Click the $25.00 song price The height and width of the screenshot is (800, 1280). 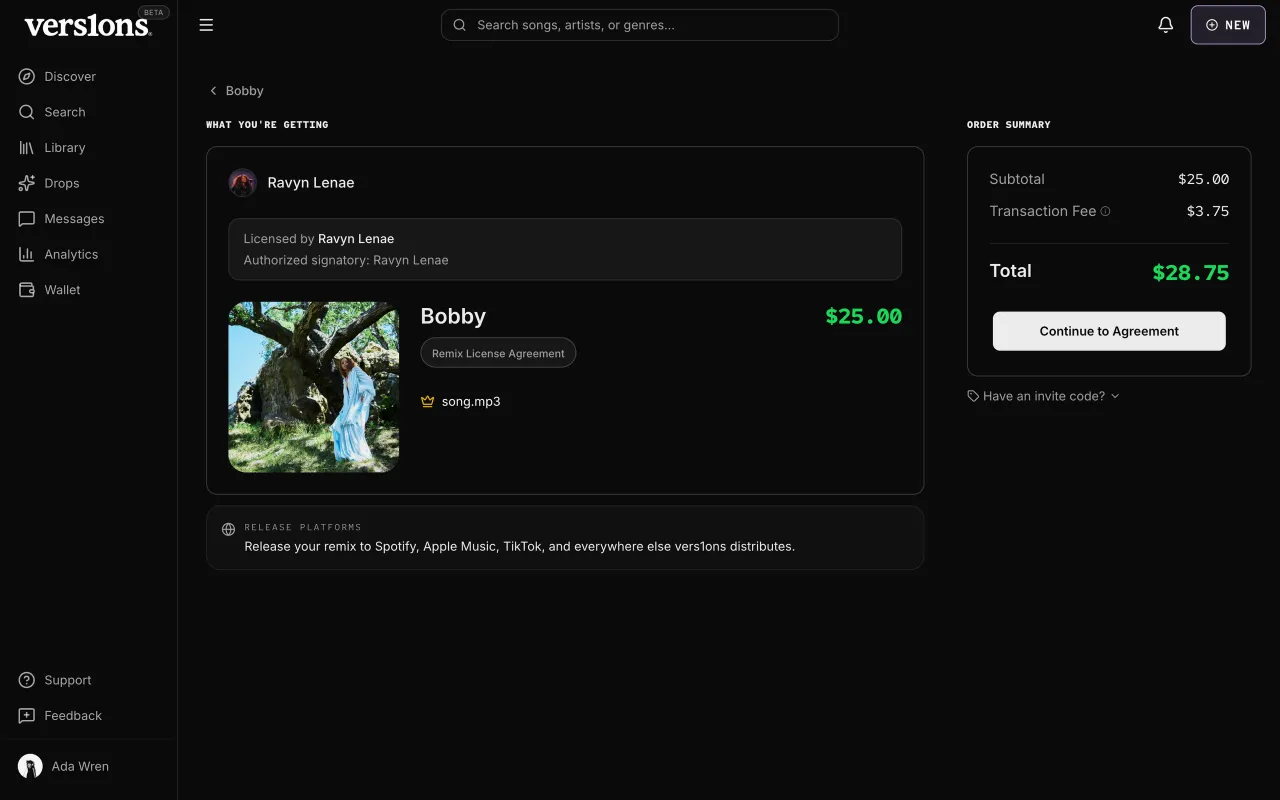click(x=864, y=316)
